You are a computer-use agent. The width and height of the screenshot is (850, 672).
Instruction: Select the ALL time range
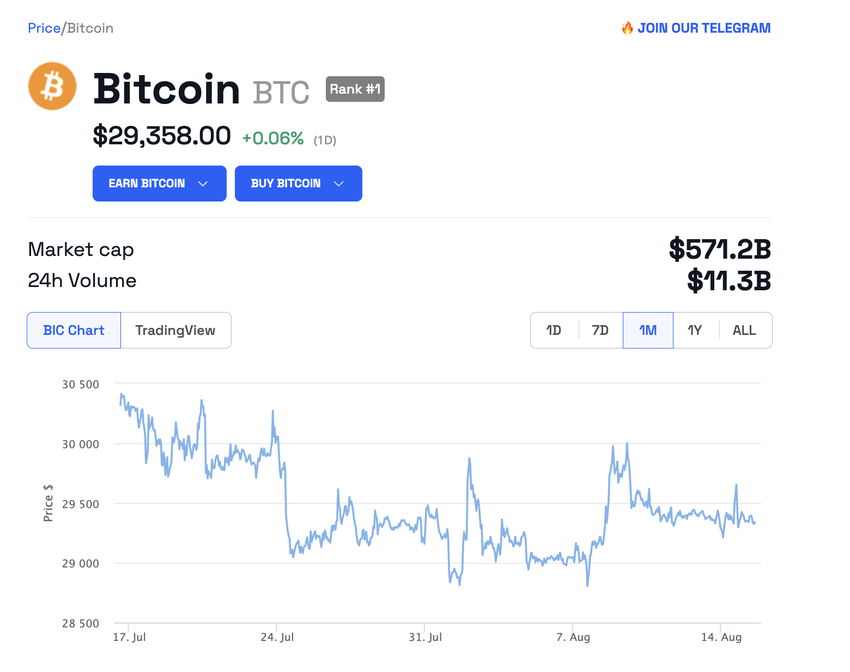[x=744, y=330]
